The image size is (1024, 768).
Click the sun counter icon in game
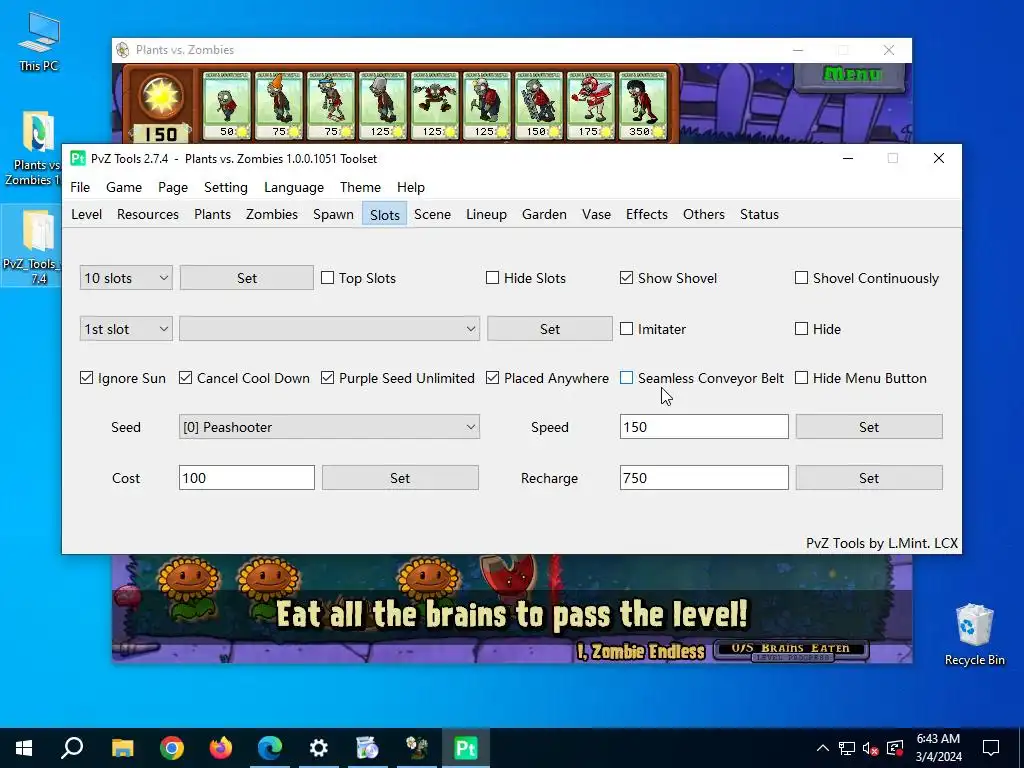(x=161, y=97)
